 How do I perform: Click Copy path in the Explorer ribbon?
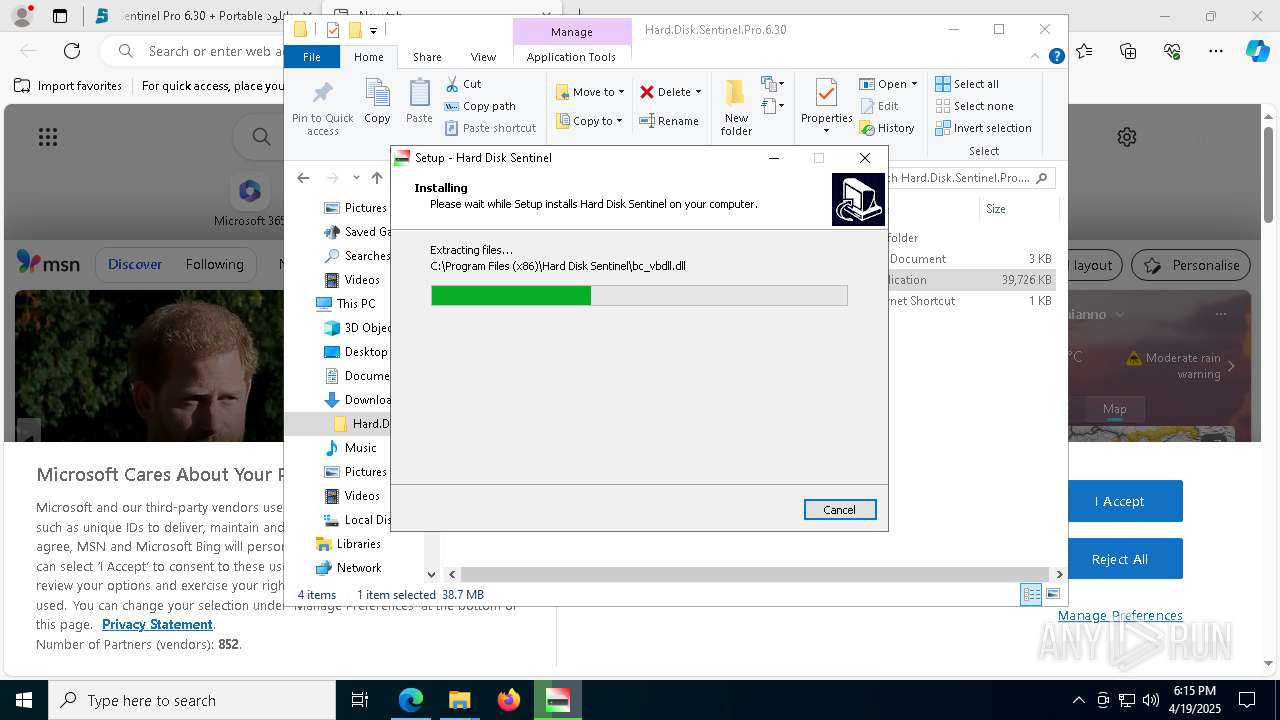coord(480,106)
